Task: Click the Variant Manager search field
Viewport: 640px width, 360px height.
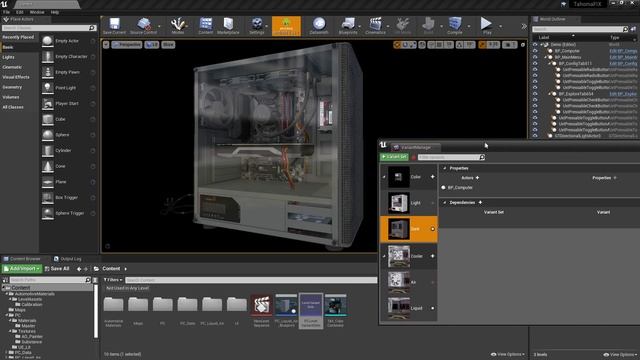Action: tap(451, 157)
